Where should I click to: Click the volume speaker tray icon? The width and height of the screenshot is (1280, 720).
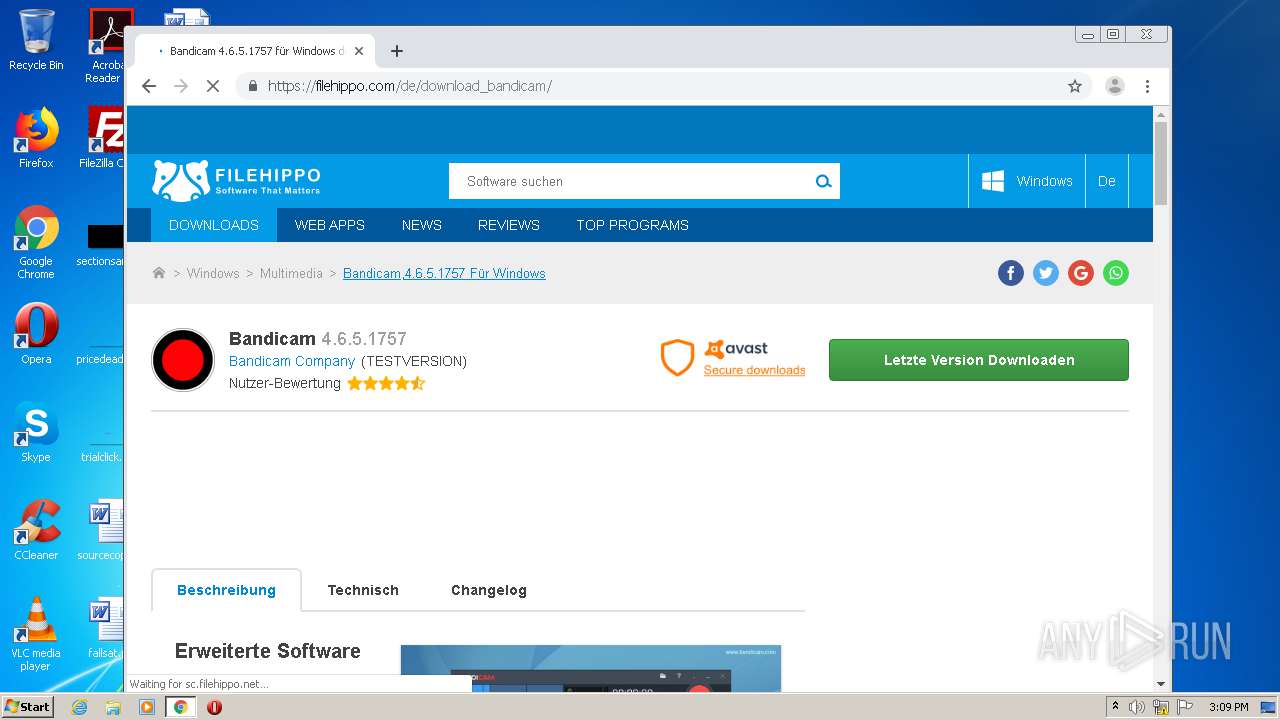(1137, 707)
